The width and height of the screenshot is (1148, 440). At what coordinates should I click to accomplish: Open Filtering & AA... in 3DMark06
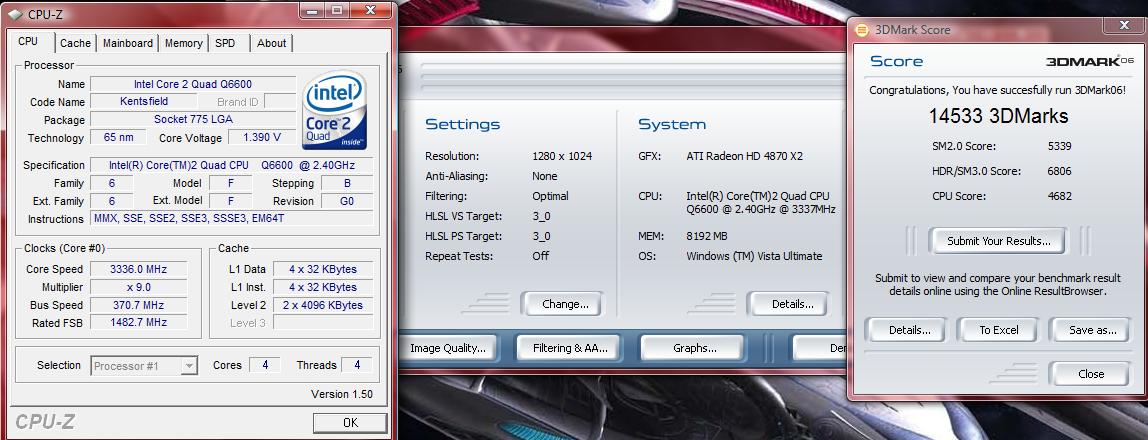[570, 348]
